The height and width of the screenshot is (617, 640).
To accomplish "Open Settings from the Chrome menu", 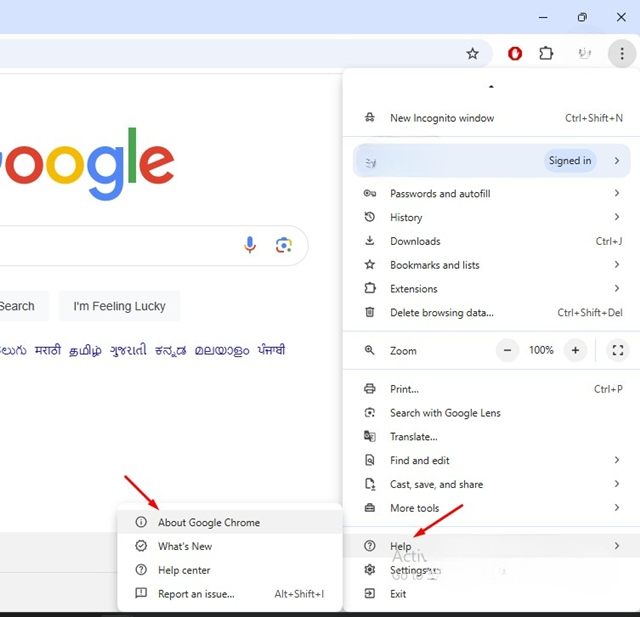I will click(491, 570).
